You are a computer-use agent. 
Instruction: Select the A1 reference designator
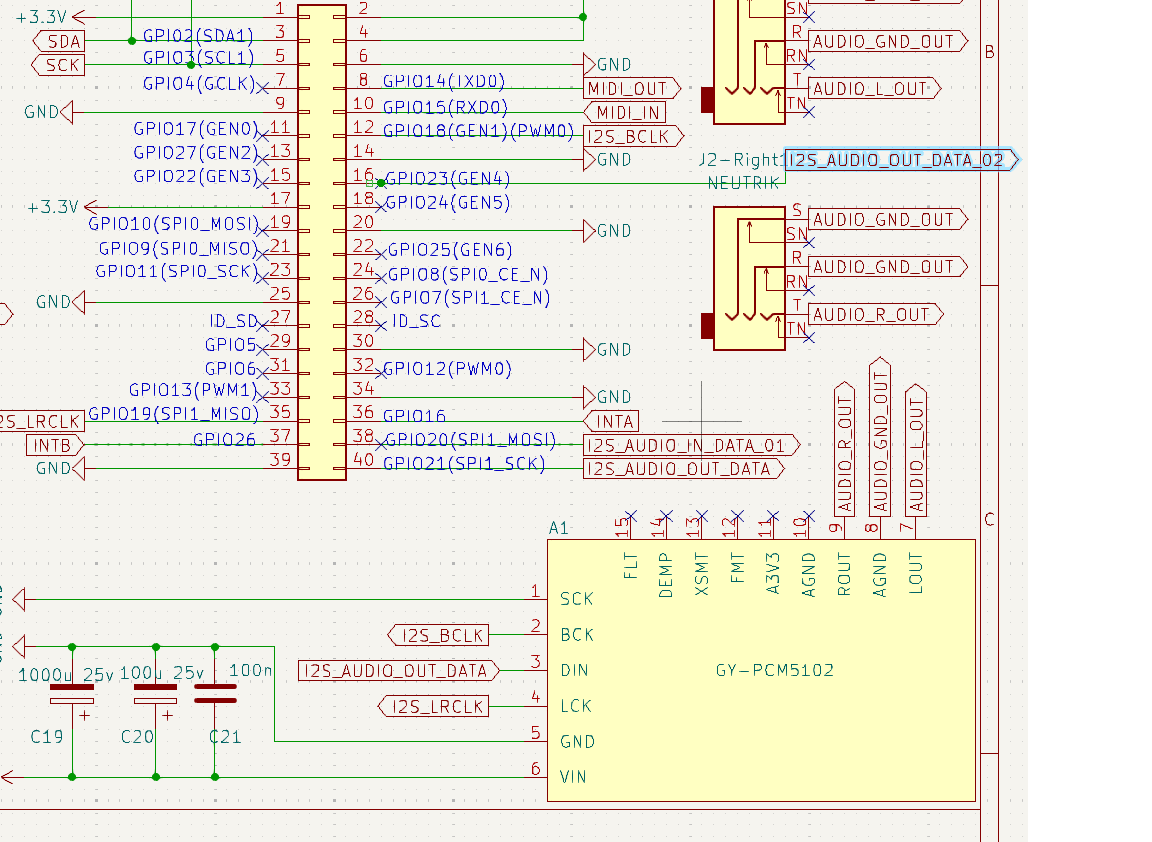[x=558, y=527]
